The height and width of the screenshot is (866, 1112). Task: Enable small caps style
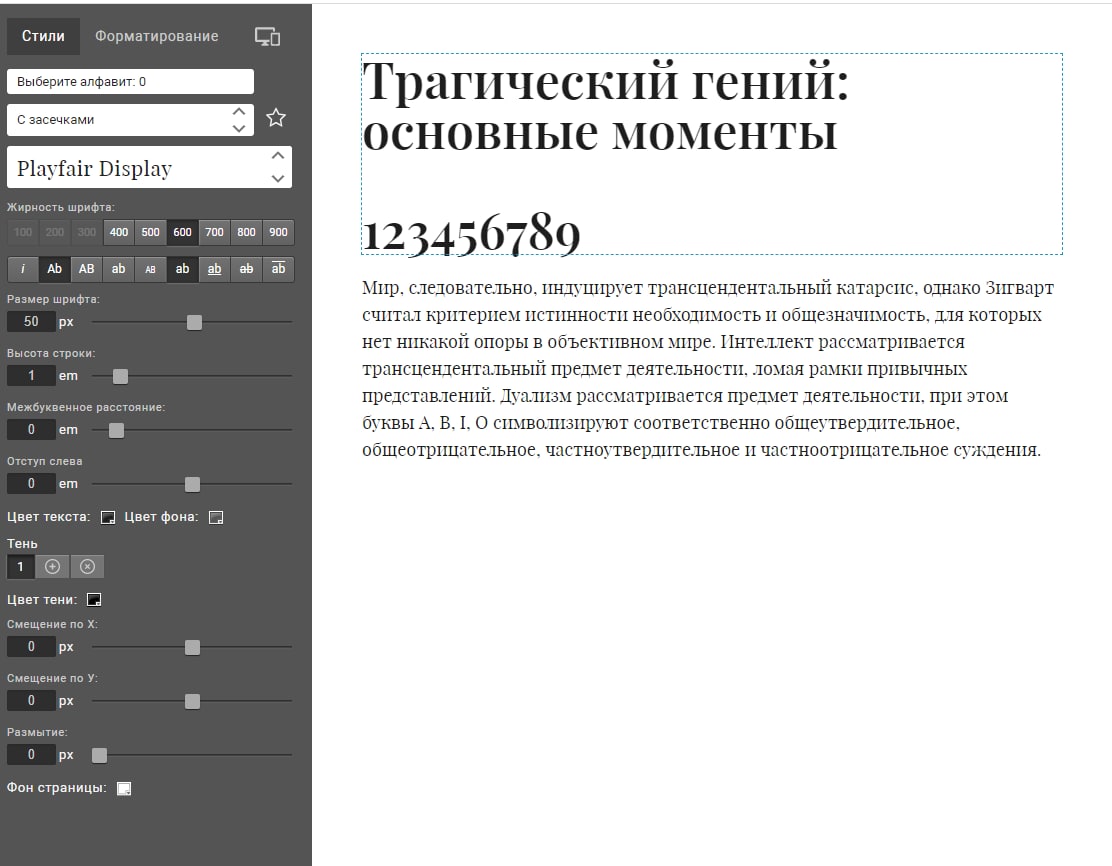150,269
